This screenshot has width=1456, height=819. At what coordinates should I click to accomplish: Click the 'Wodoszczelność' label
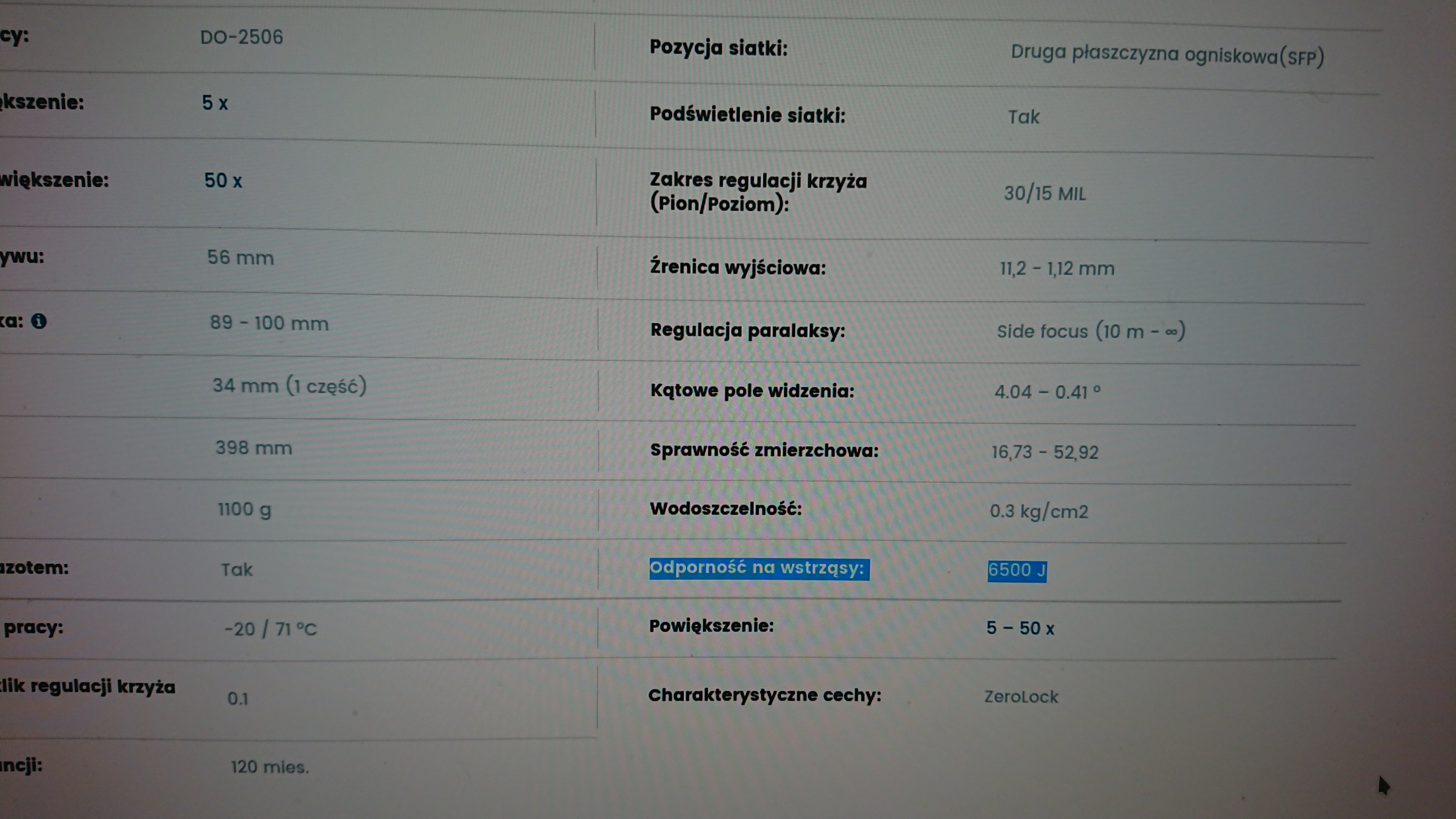[726, 509]
